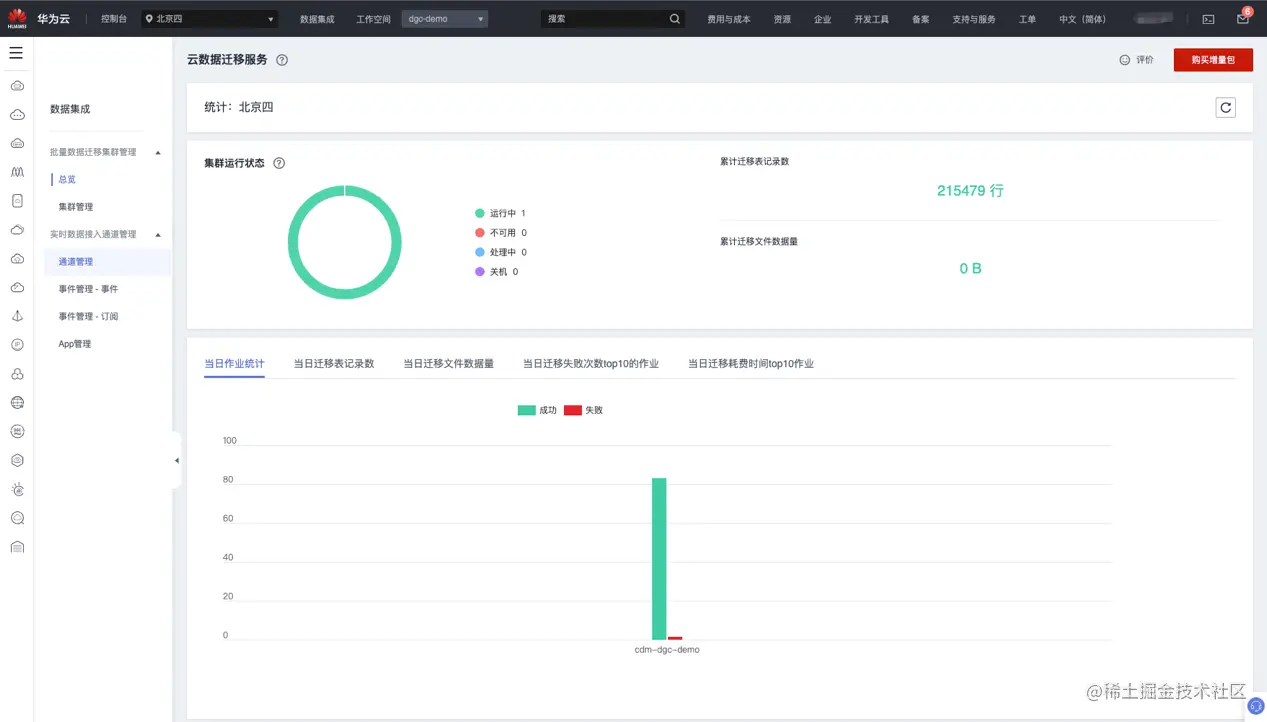Image resolution: width=1267 pixels, height=722 pixels.
Task: Go to 控制台 console link
Action: click(x=114, y=19)
